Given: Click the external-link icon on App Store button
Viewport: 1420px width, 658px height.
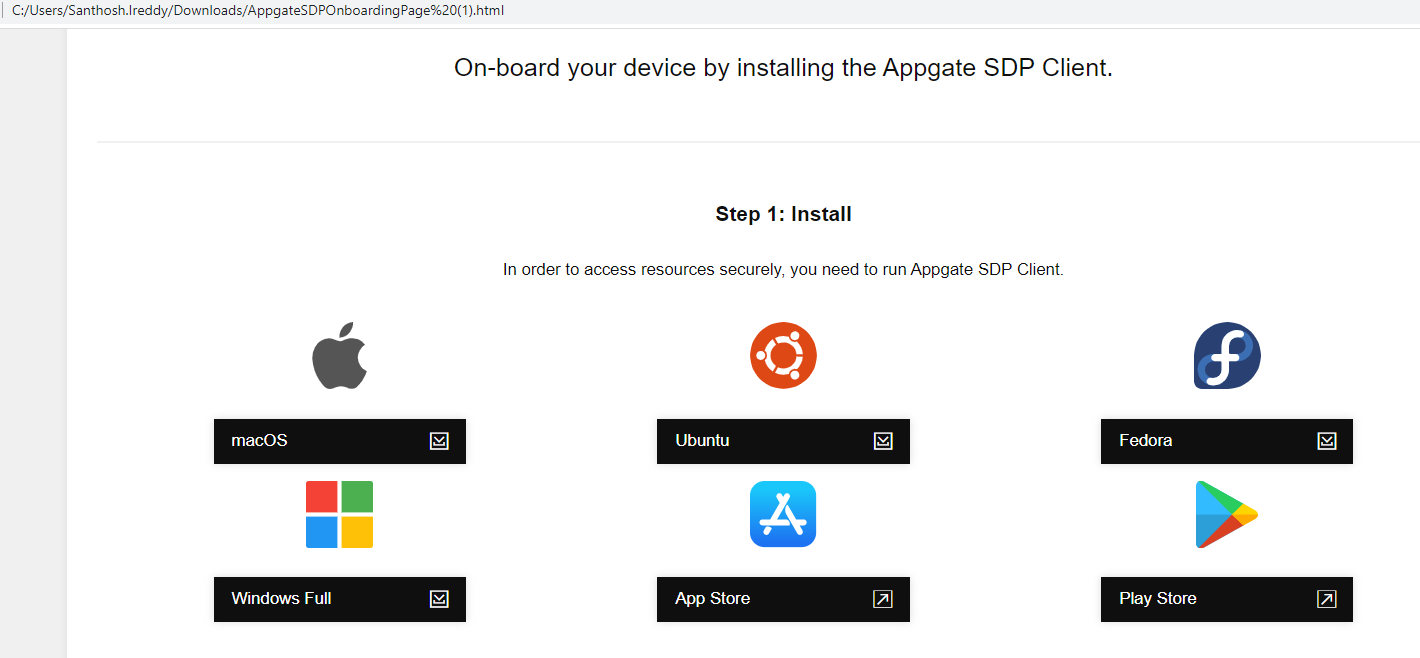Looking at the screenshot, I should (881, 598).
